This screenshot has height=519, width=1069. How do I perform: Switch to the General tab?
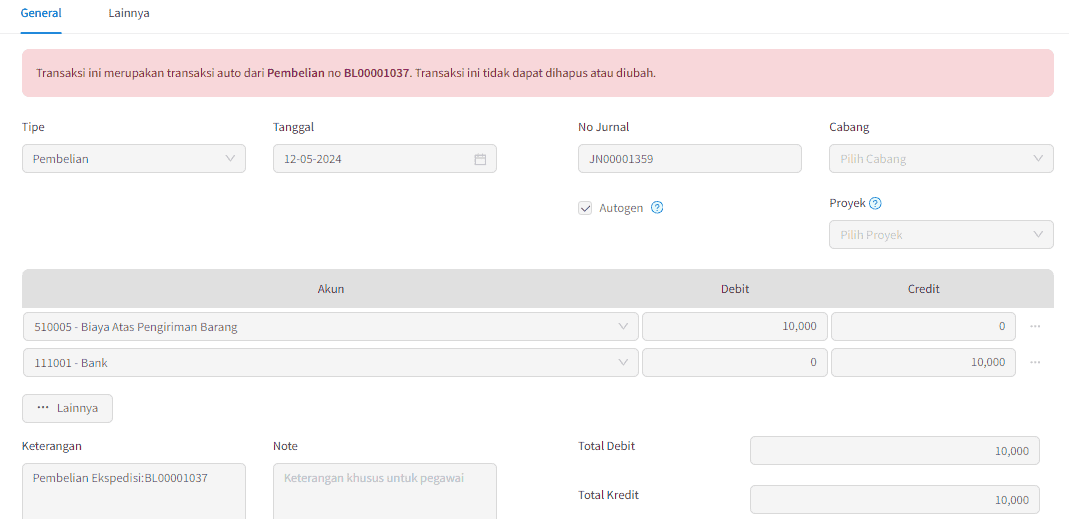click(x=41, y=13)
